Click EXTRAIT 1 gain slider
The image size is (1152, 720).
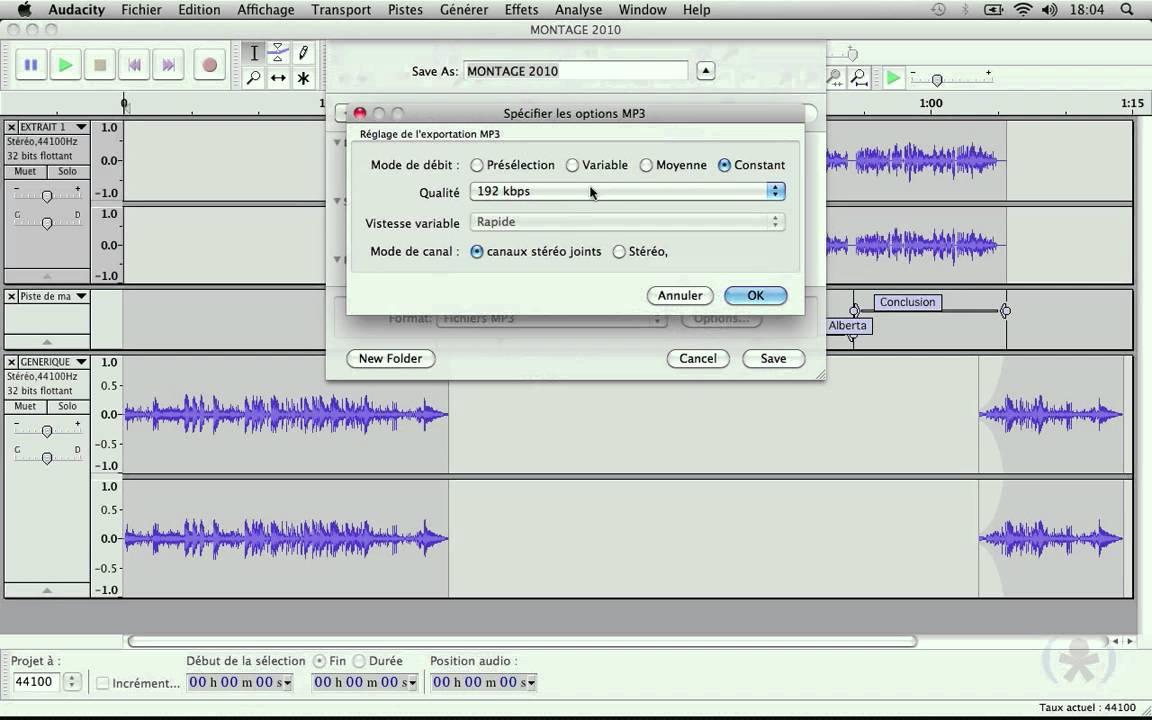coord(47,196)
